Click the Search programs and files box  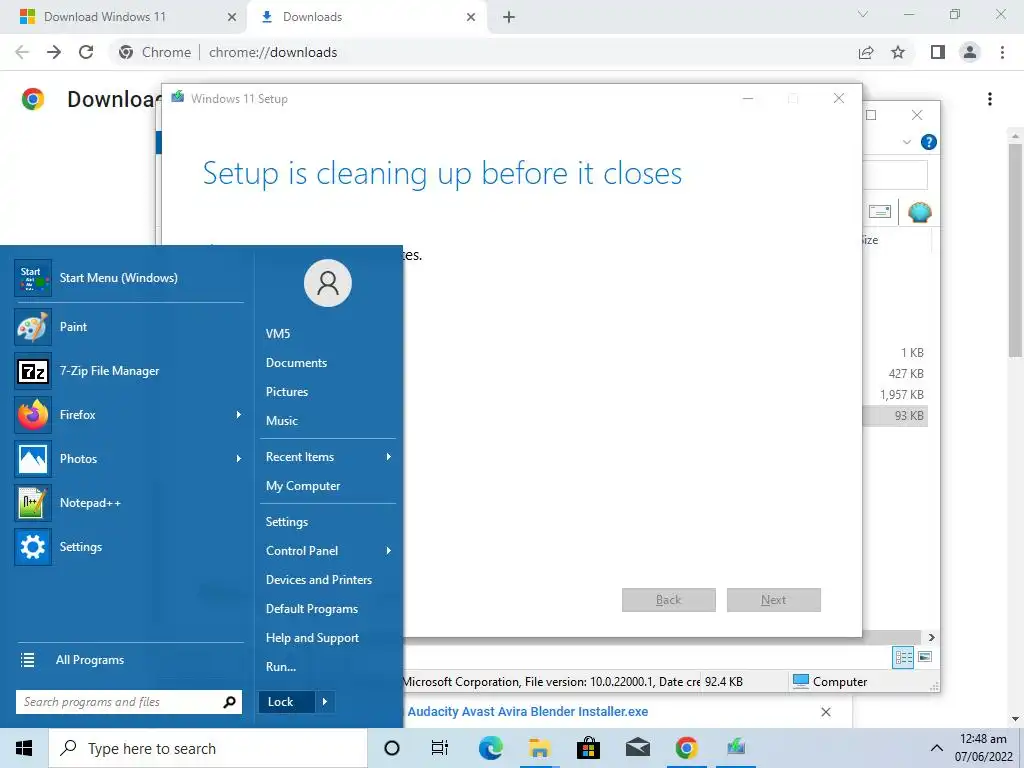[x=129, y=702]
